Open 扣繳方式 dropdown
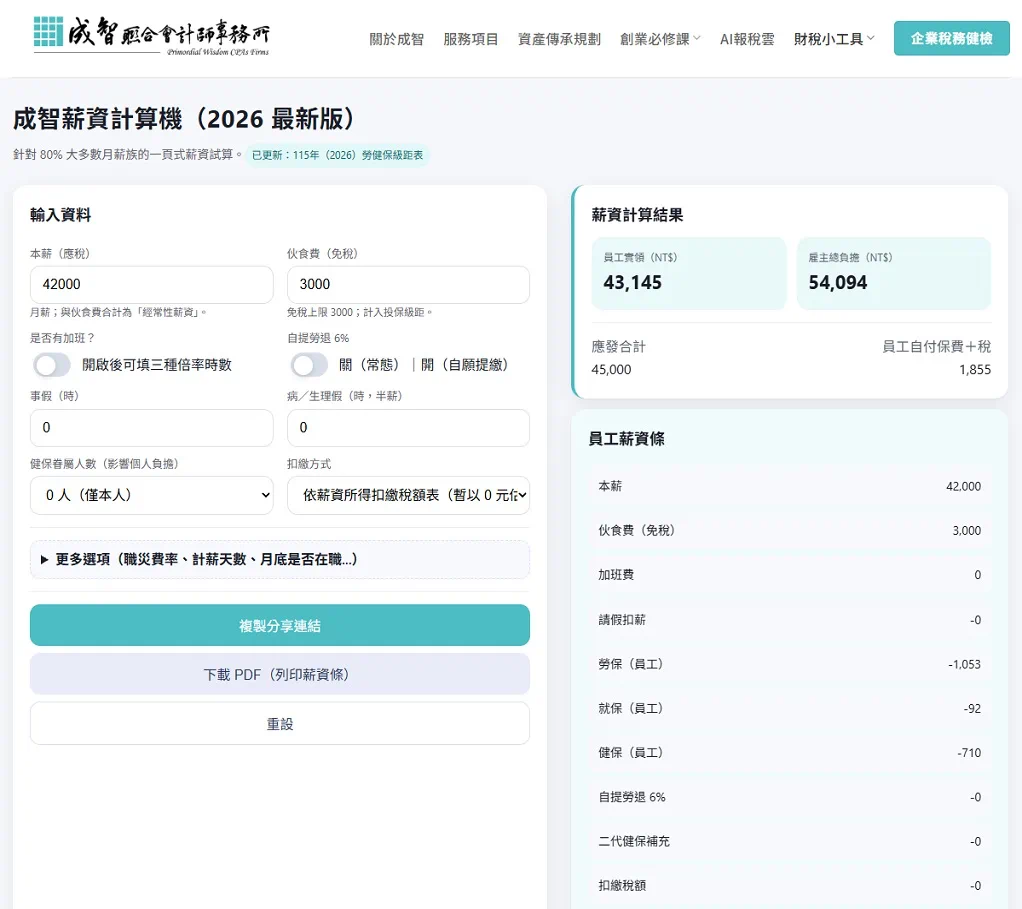The image size is (1022, 909). [x=408, y=495]
